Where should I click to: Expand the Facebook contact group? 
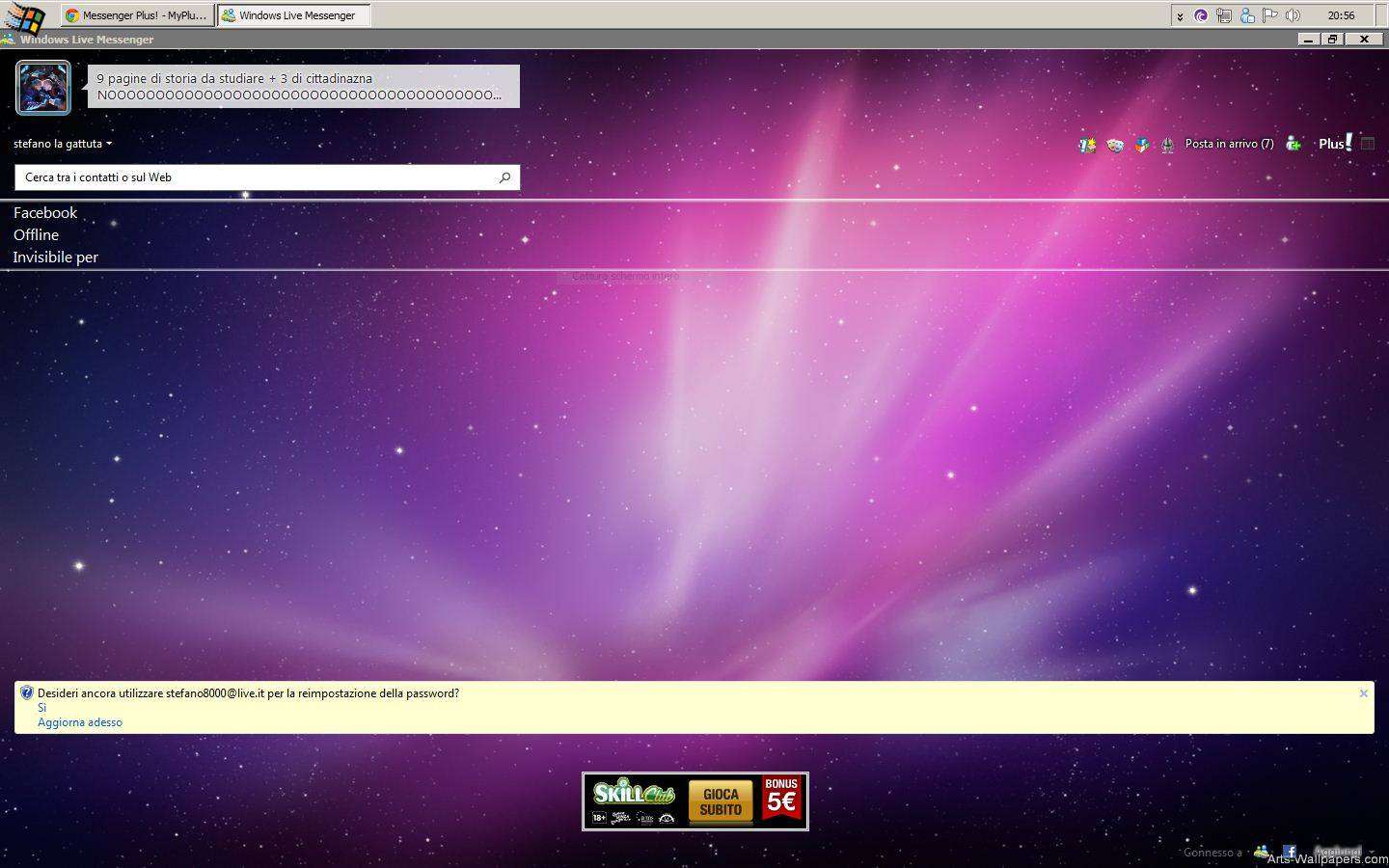[x=45, y=213]
